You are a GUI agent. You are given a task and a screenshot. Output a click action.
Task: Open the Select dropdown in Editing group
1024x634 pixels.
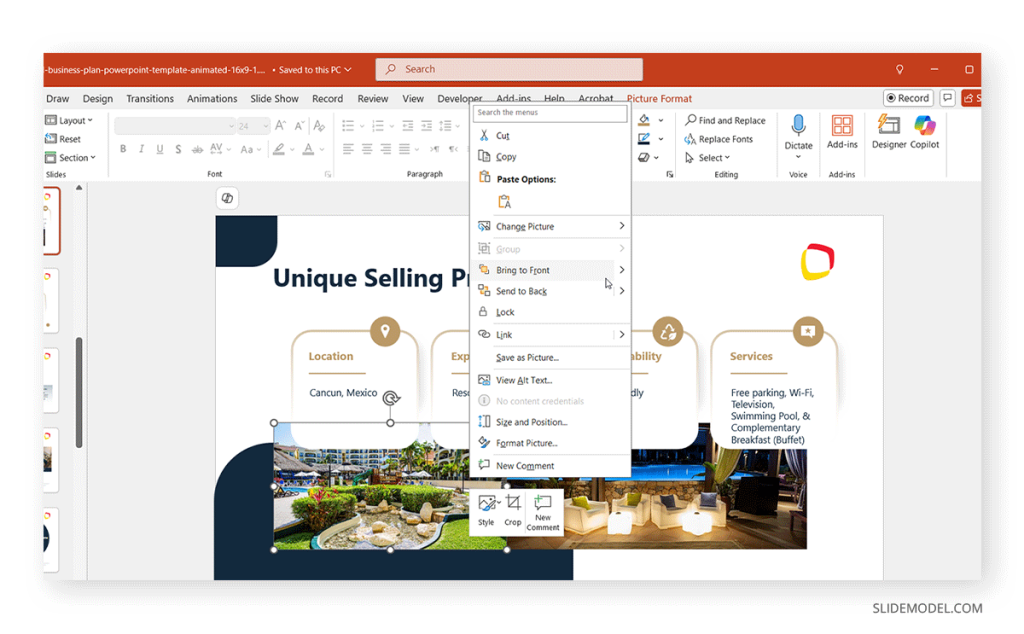click(708, 158)
